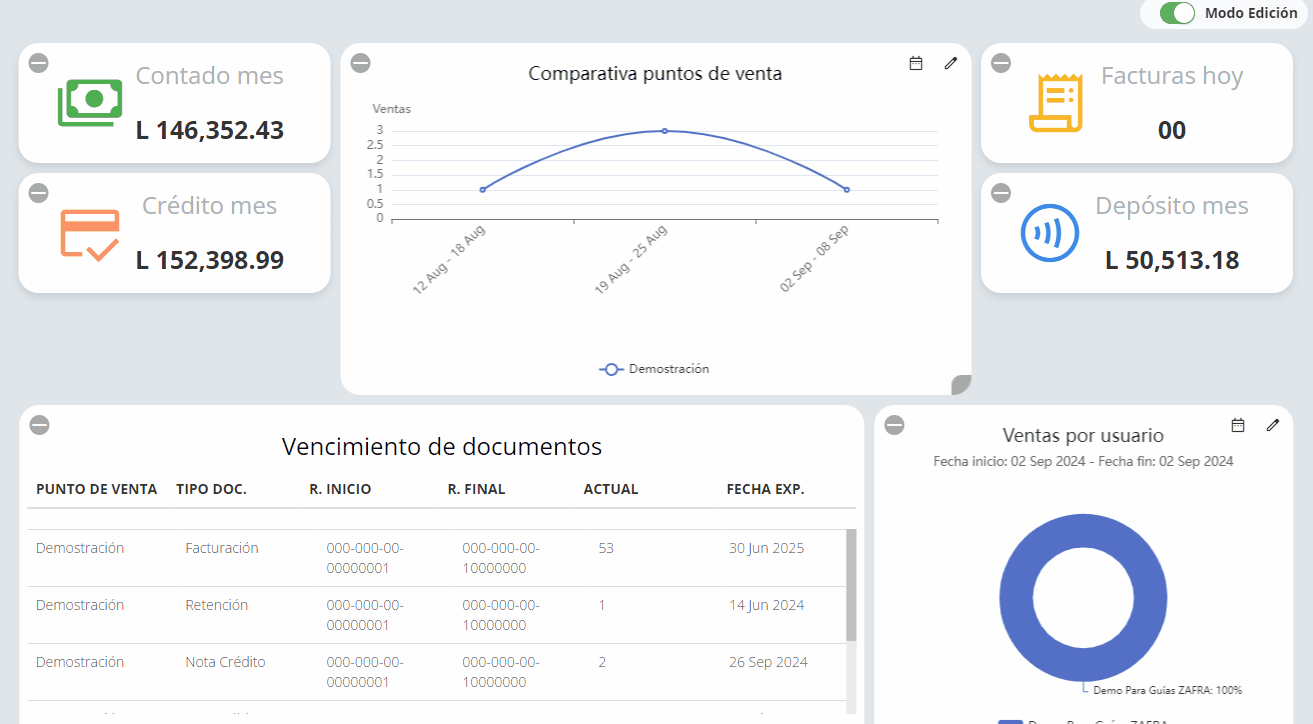This screenshot has width=1313, height=724.
Task: Click ACTUAL column header
Action: 611,490
